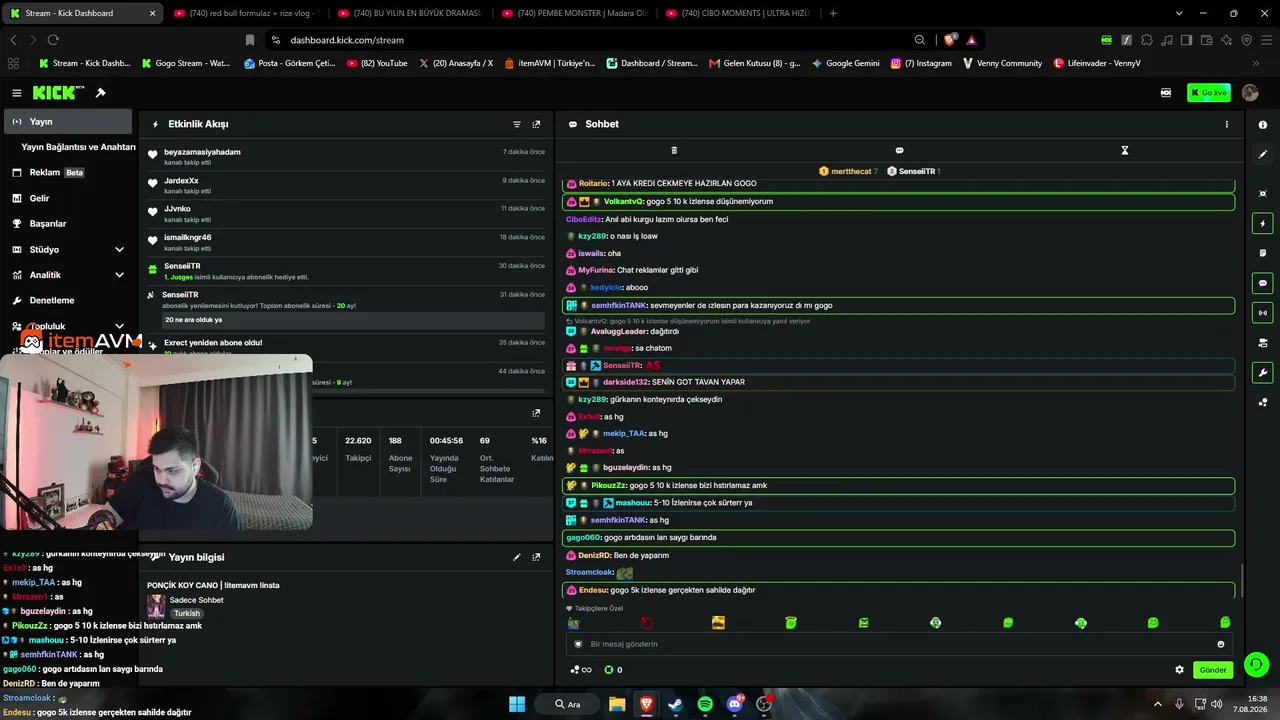Open the Sohbet three-dot menu
The height and width of the screenshot is (720, 1280).
point(1227,124)
